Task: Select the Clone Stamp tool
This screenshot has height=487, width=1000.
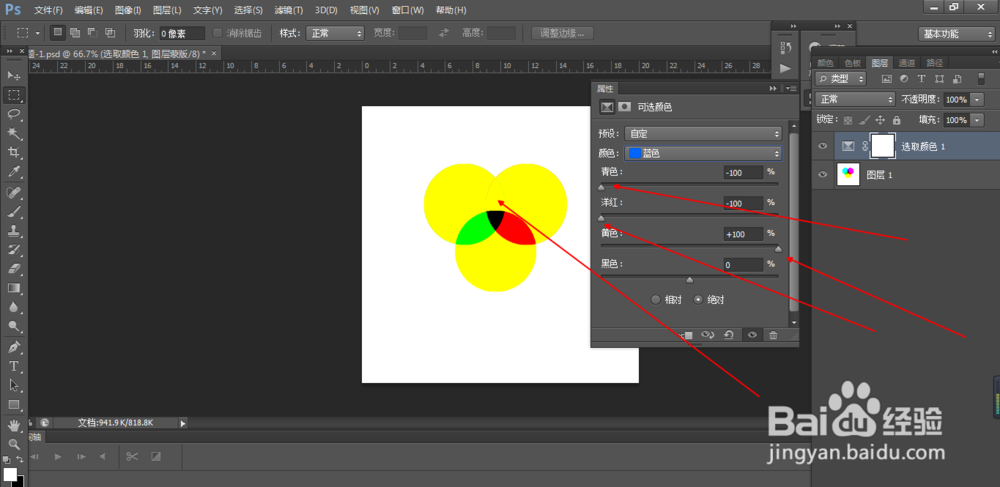Action: [x=13, y=231]
